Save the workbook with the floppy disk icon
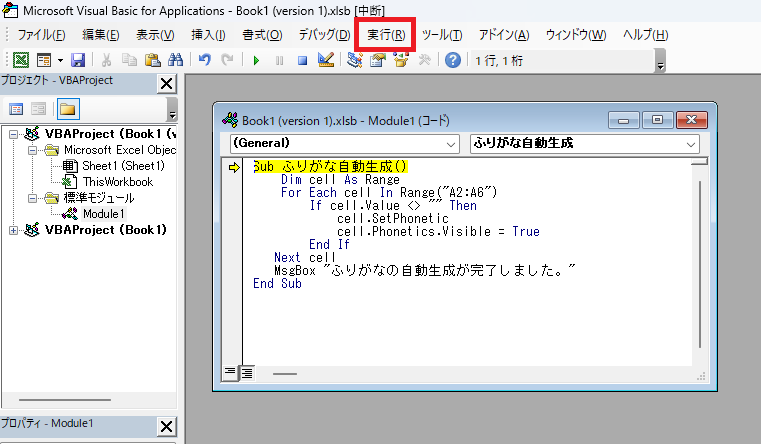The height and width of the screenshot is (444, 761). click(77, 61)
